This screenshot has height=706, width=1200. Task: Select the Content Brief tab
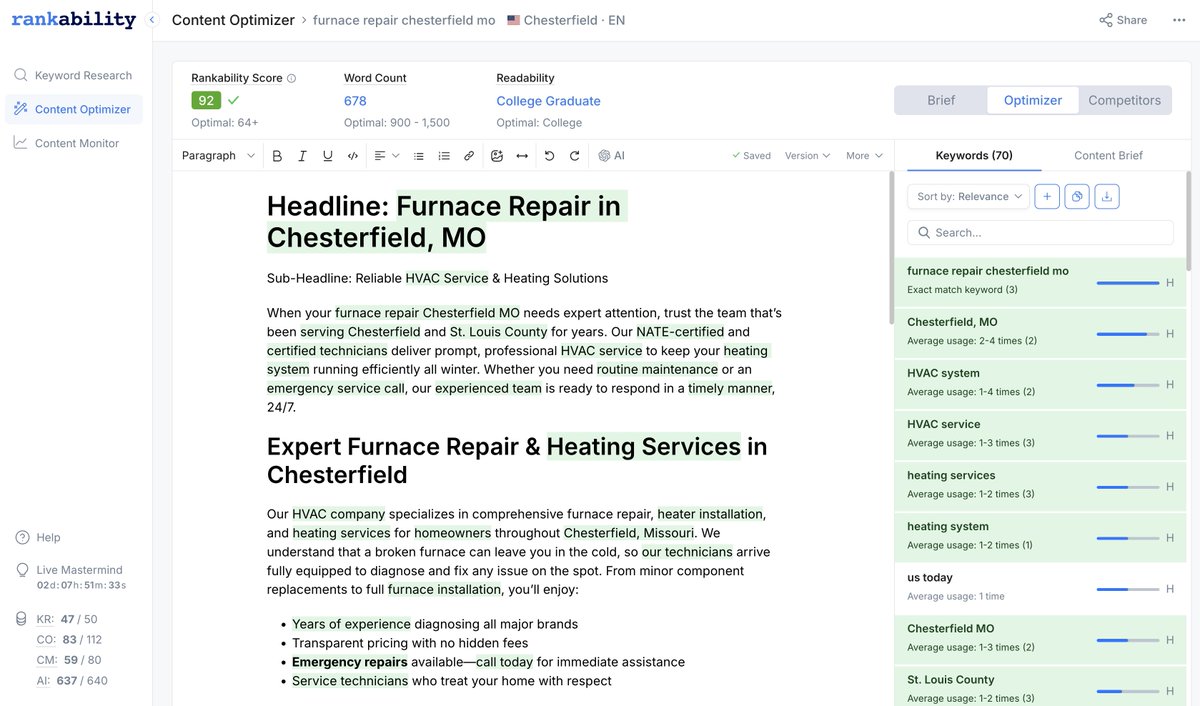point(1108,155)
